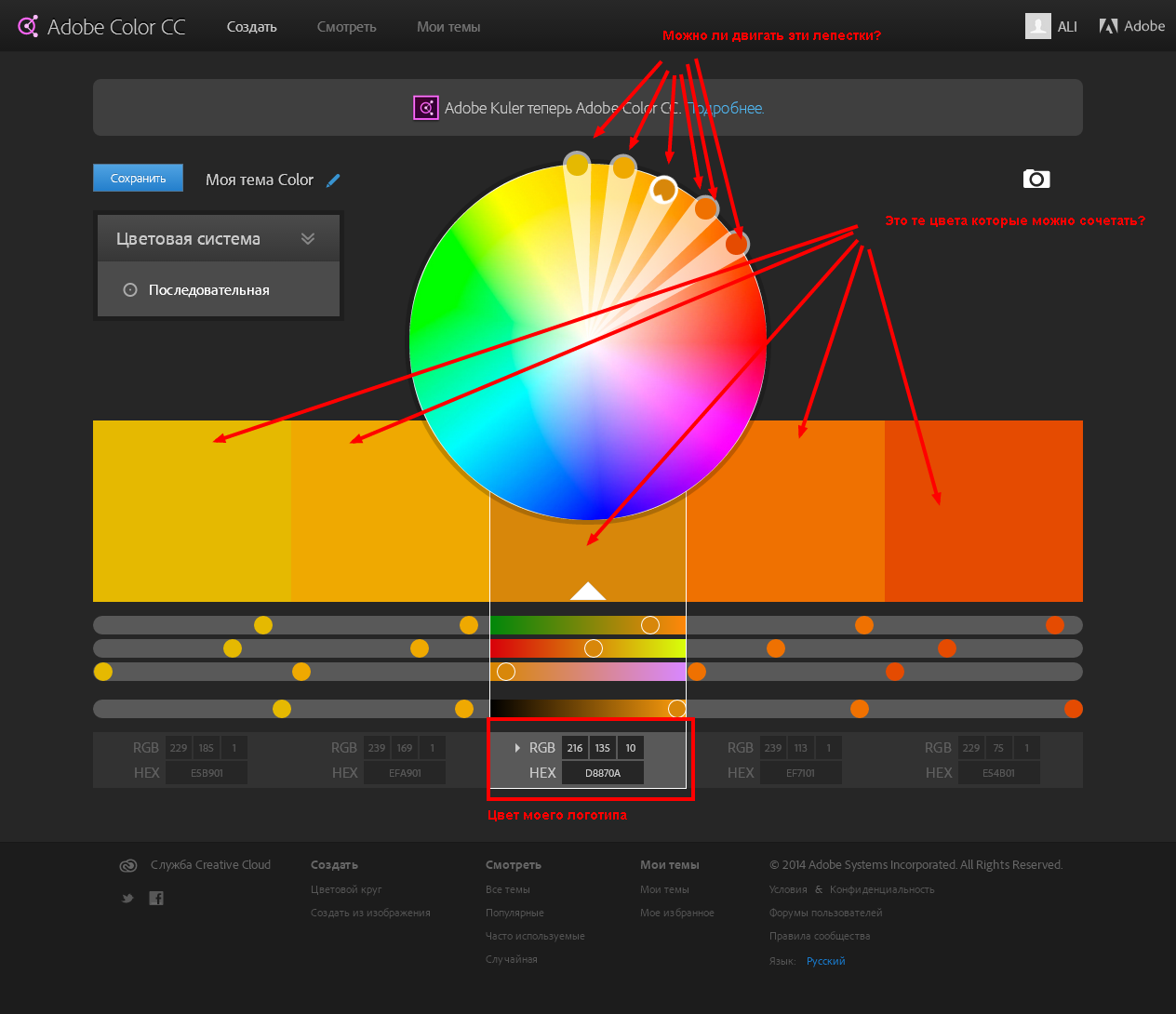Open the Цветовой круг footer link
Viewport: 1176px width, 1014px height.
(x=346, y=889)
